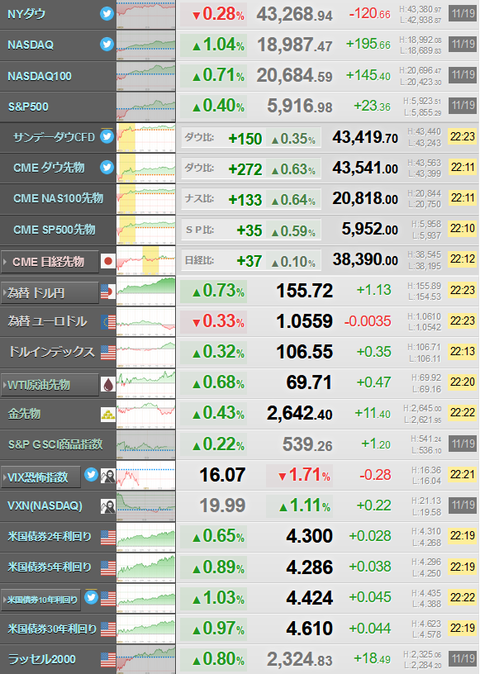Open the WTI原油先物 mini chart

pyautogui.click(x=146, y=383)
